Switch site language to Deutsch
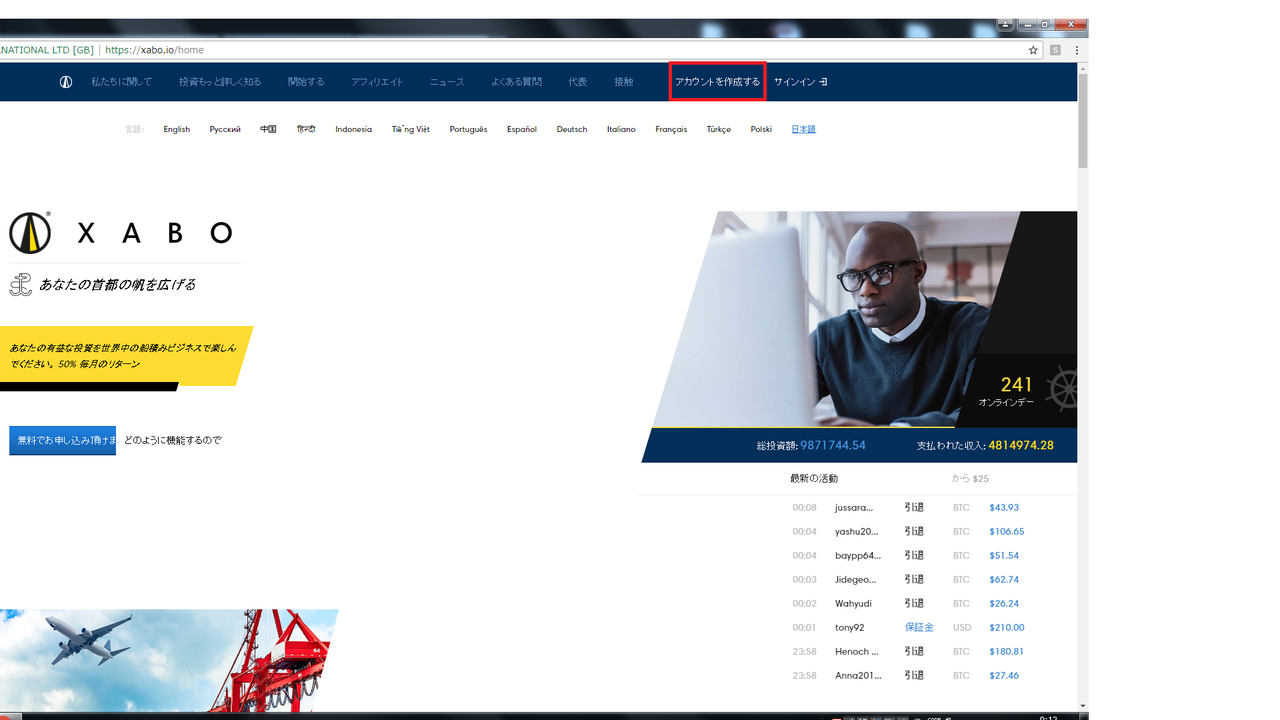The image size is (1280, 720). [x=572, y=129]
